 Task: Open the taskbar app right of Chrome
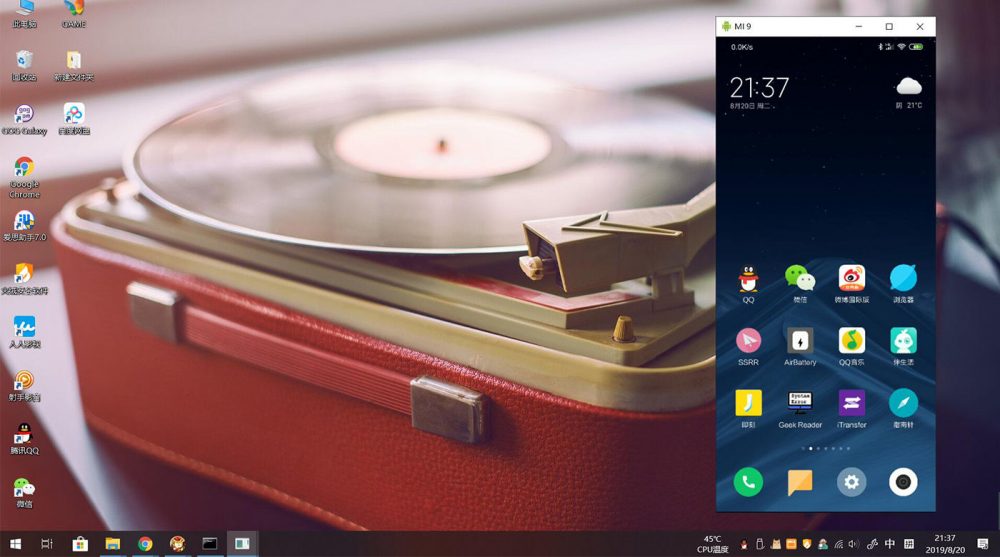pyautogui.click(x=177, y=544)
